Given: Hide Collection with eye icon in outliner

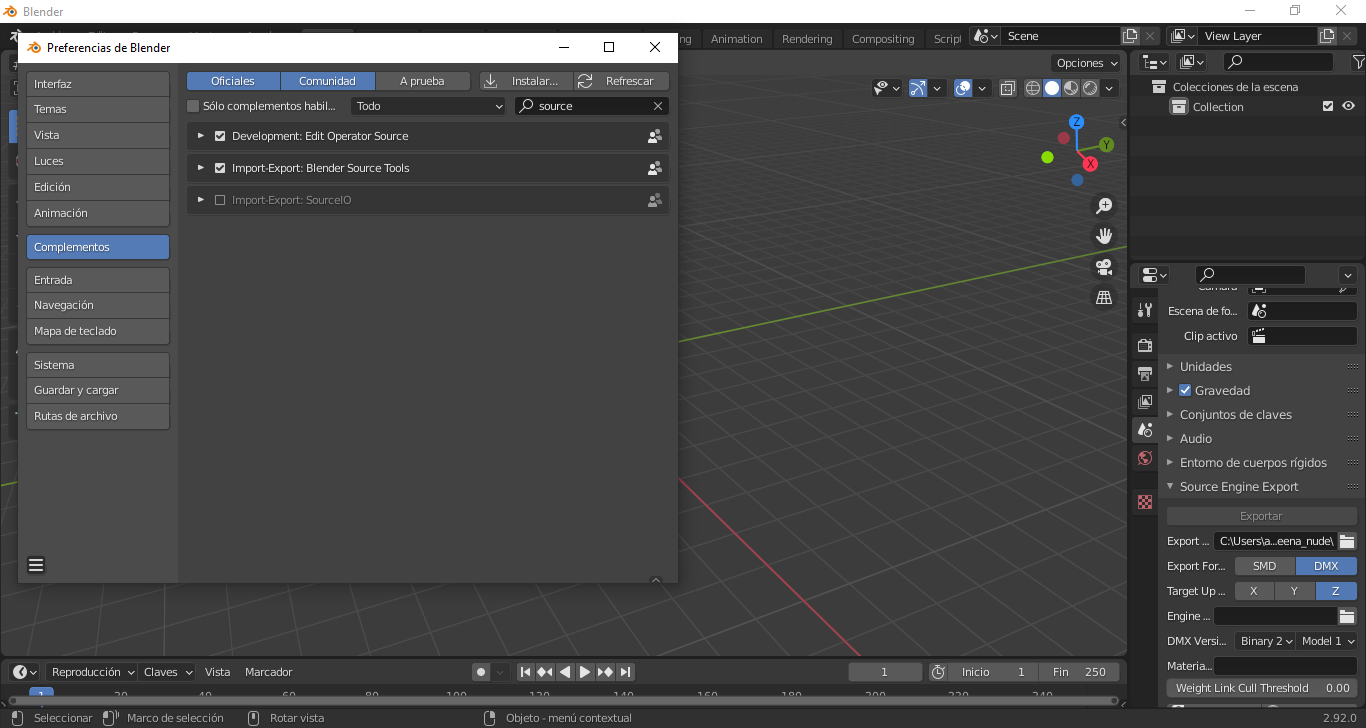Looking at the screenshot, I should pos(1349,106).
